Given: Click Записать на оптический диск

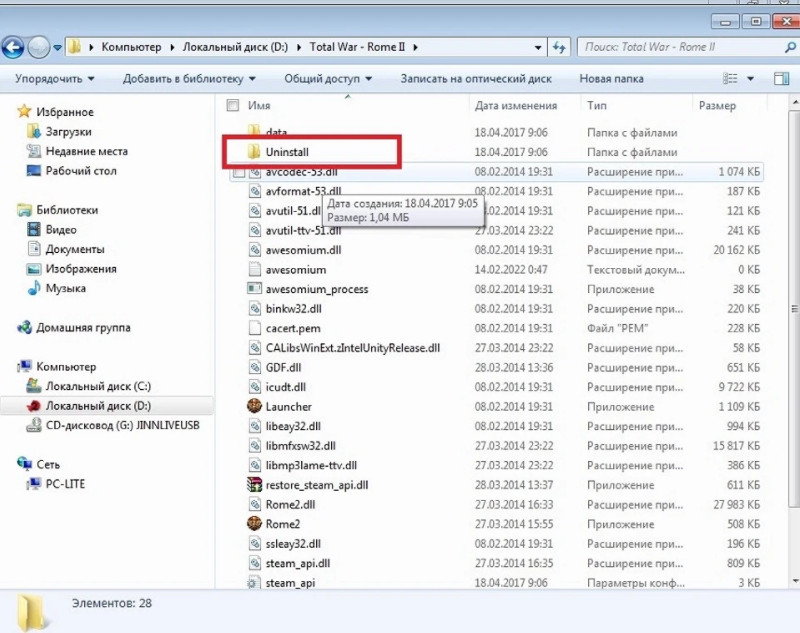Looking at the screenshot, I should coord(476,78).
